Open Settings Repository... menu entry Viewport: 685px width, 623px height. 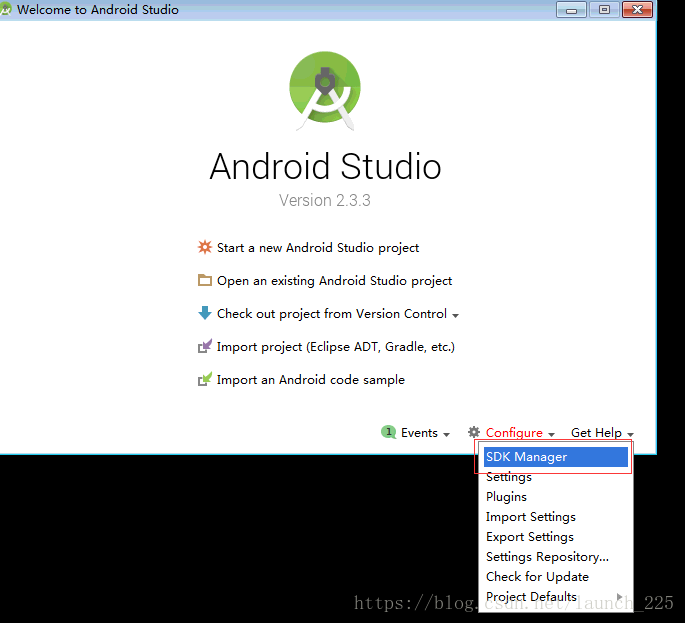[556, 557]
